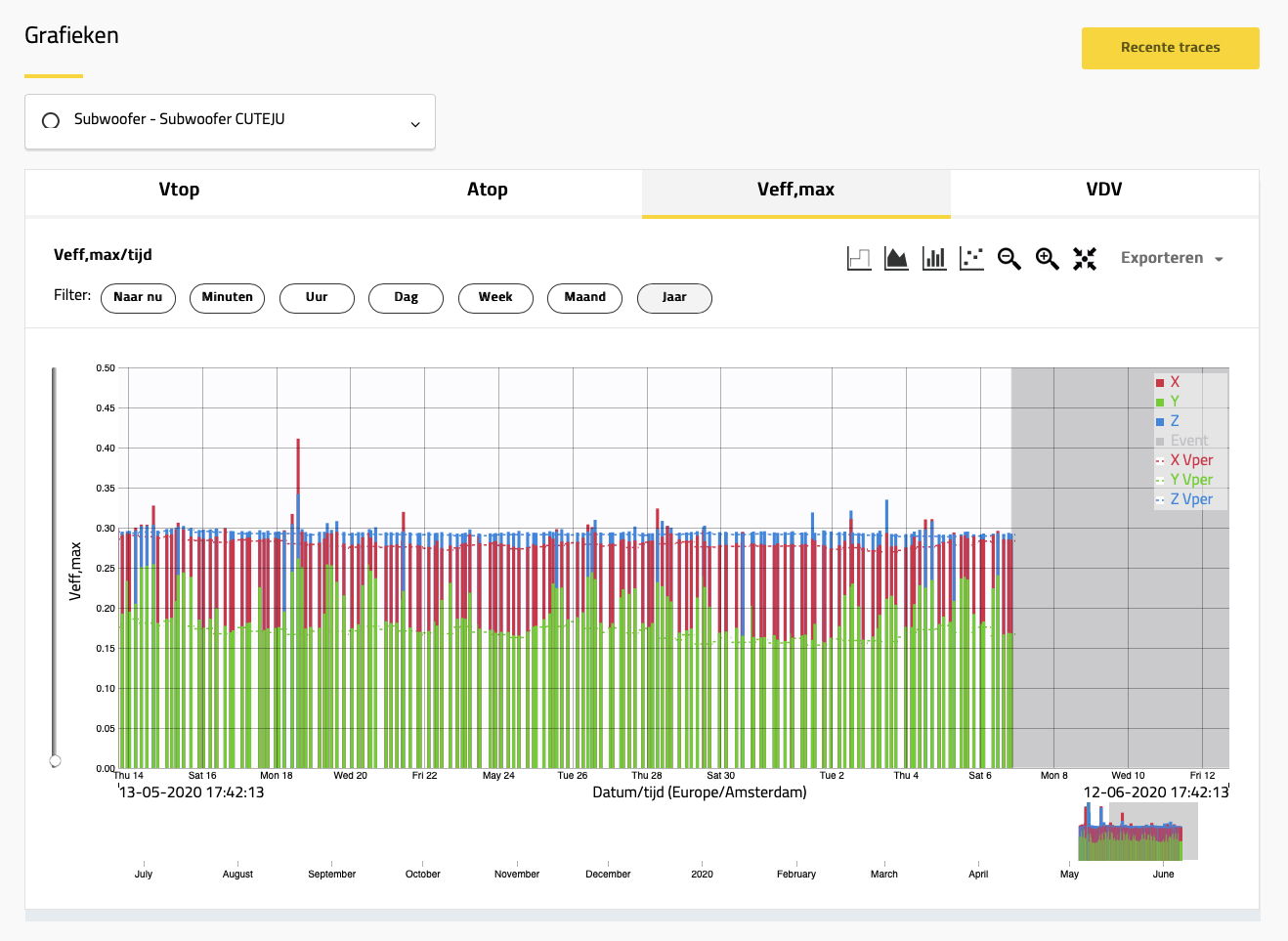Hide the Z Vper legend series
Image resolution: width=1288 pixels, height=941 pixels.
click(x=1190, y=499)
